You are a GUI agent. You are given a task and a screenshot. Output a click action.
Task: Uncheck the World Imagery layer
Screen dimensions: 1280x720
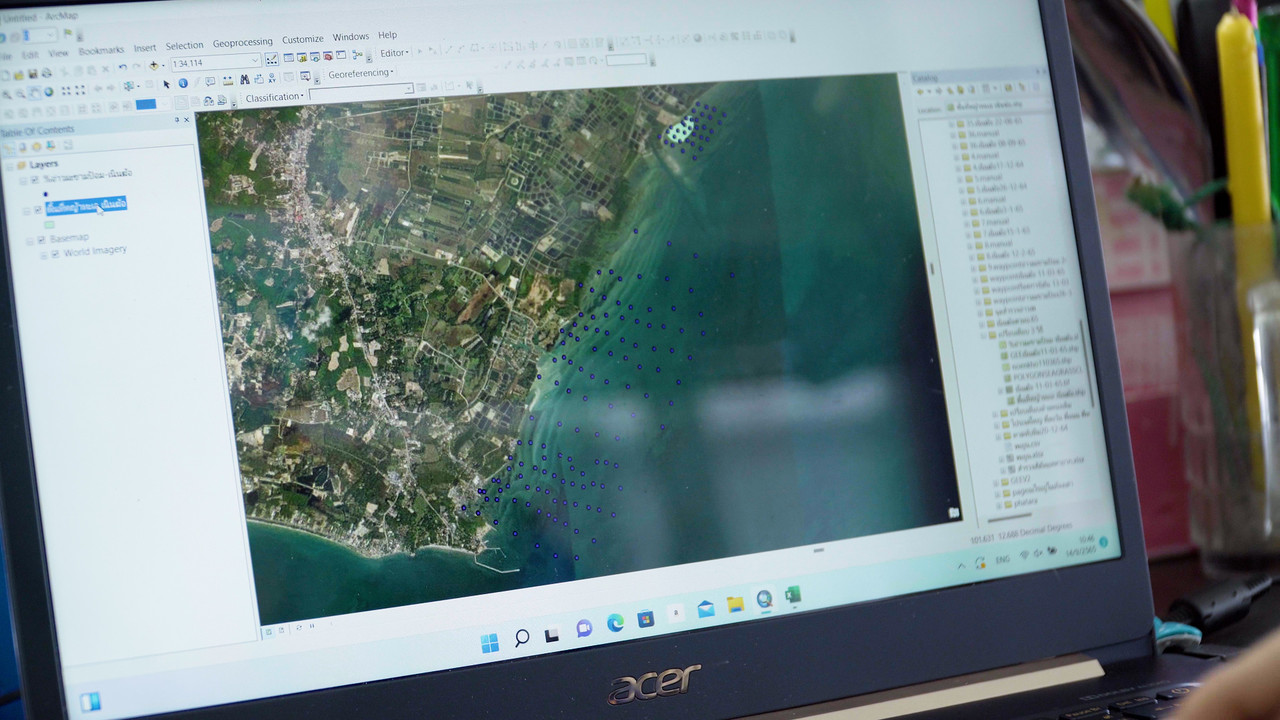55,254
